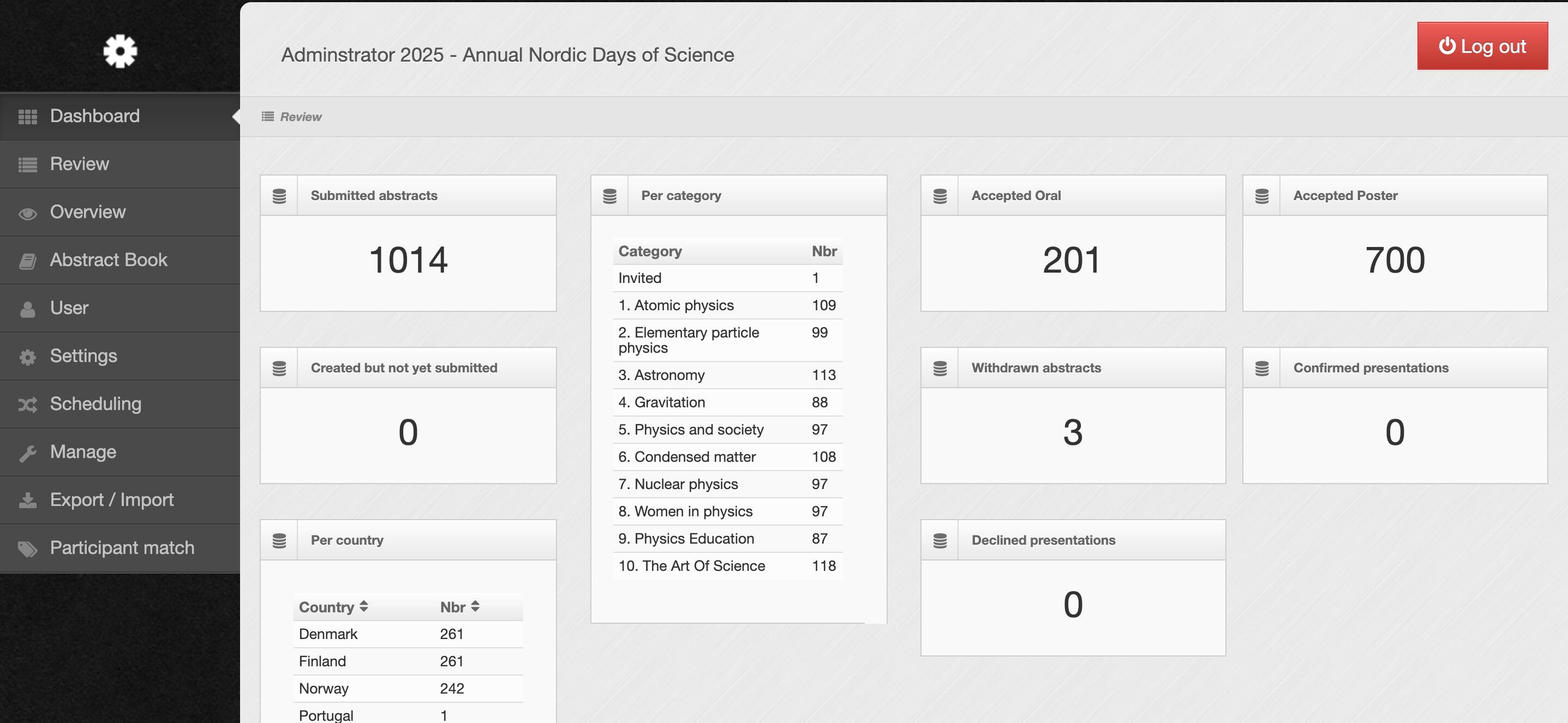
Task: Click the Review breadcrumb link
Action: pyautogui.click(x=300, y=117)
